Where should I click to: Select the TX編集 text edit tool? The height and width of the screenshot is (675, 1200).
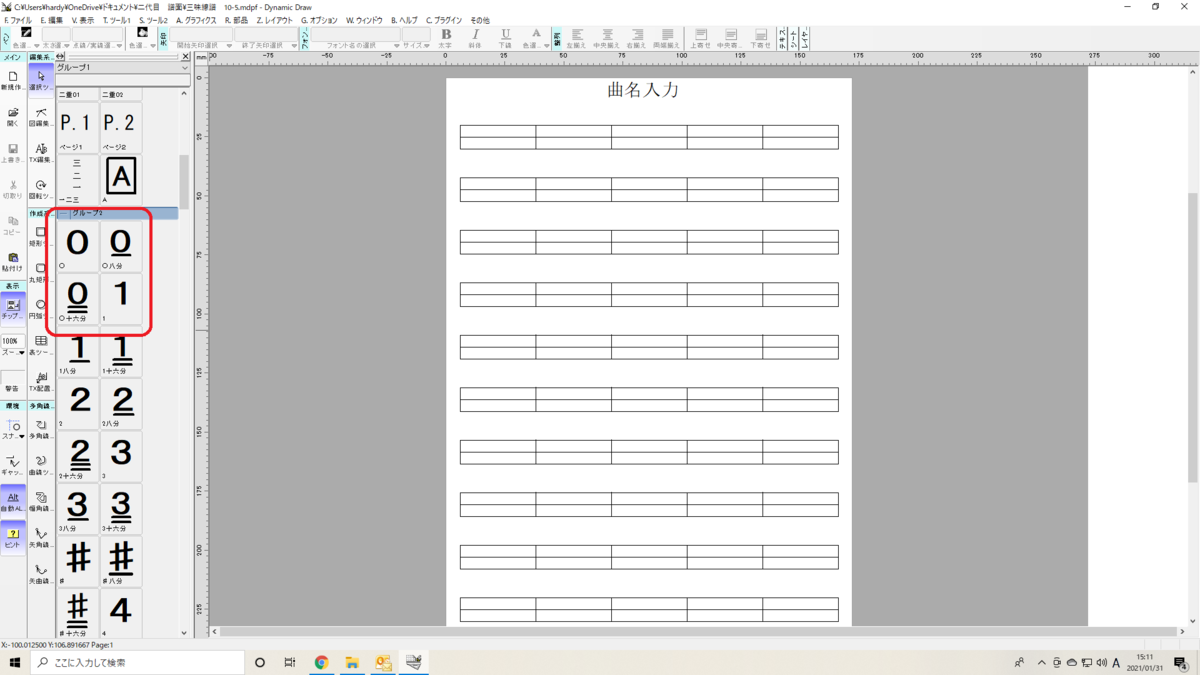point(41,152)
